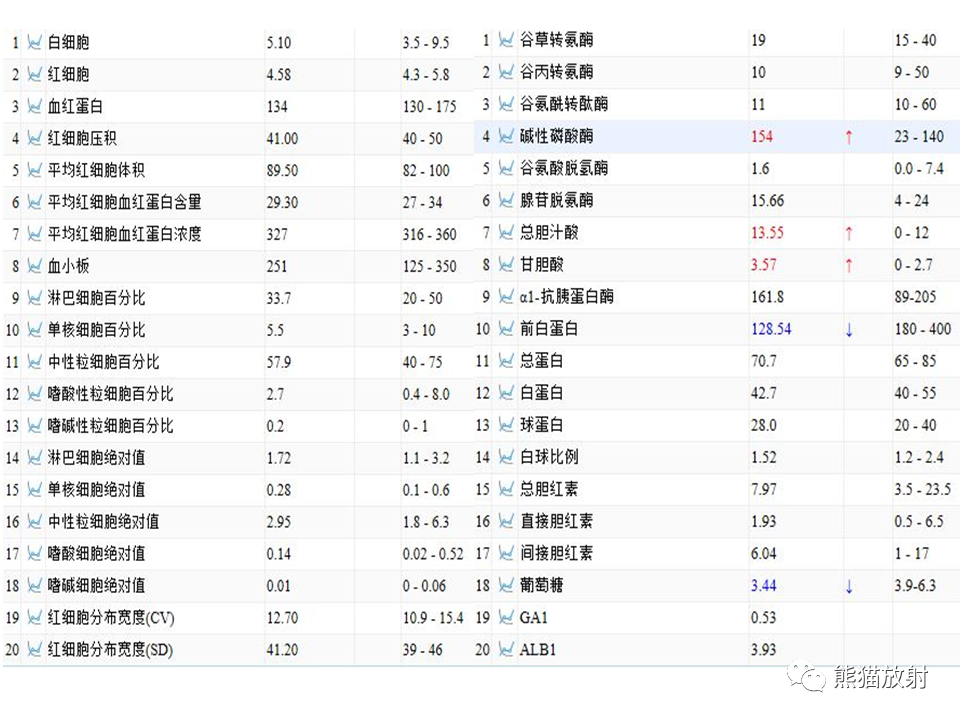Open chart icon for 前白蛋白

506,329
